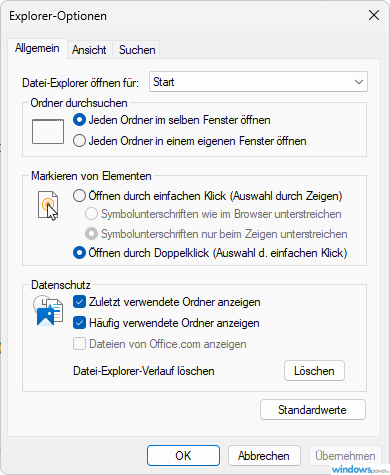
Task: Click the Datei-Explorer öffnen für label
Action: pos(80,83)
